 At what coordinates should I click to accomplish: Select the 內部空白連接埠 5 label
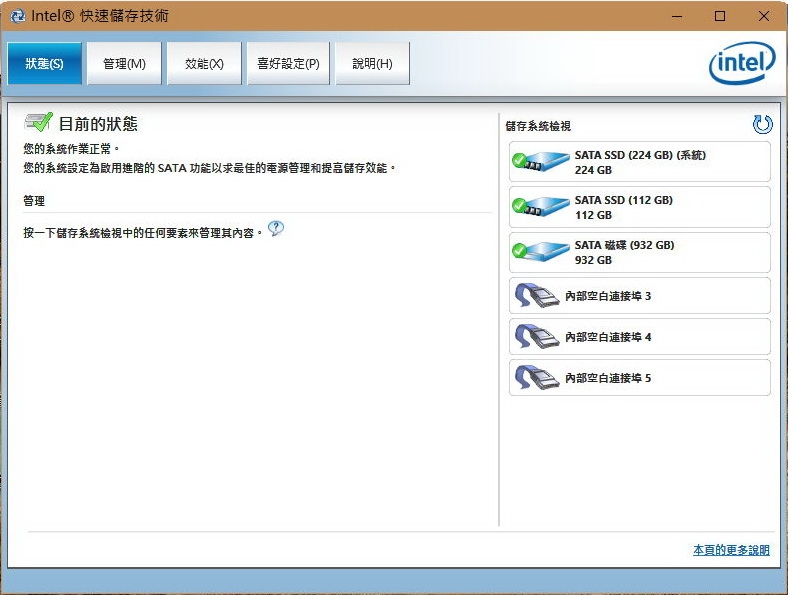pyautogui.click(x=608, y=378)
